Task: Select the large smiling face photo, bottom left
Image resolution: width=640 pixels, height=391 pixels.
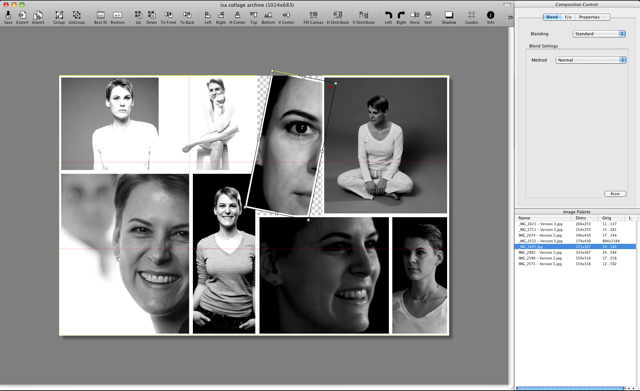Action: click(125, 253)
